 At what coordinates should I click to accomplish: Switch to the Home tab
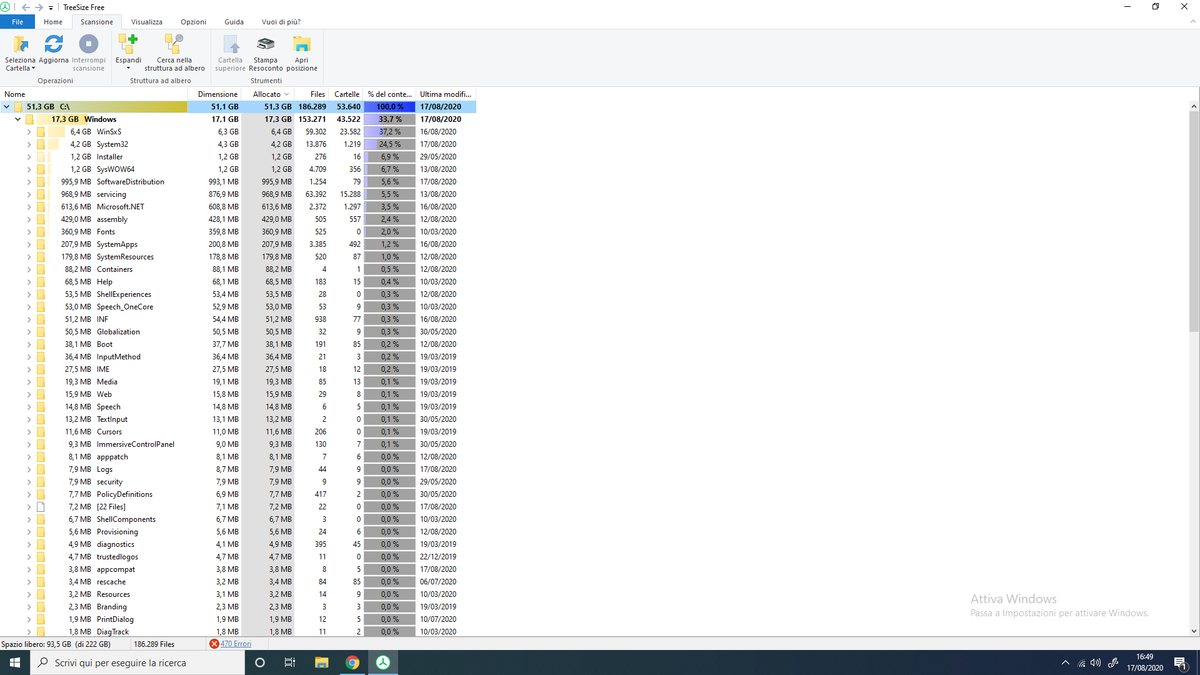coord(53,21)
